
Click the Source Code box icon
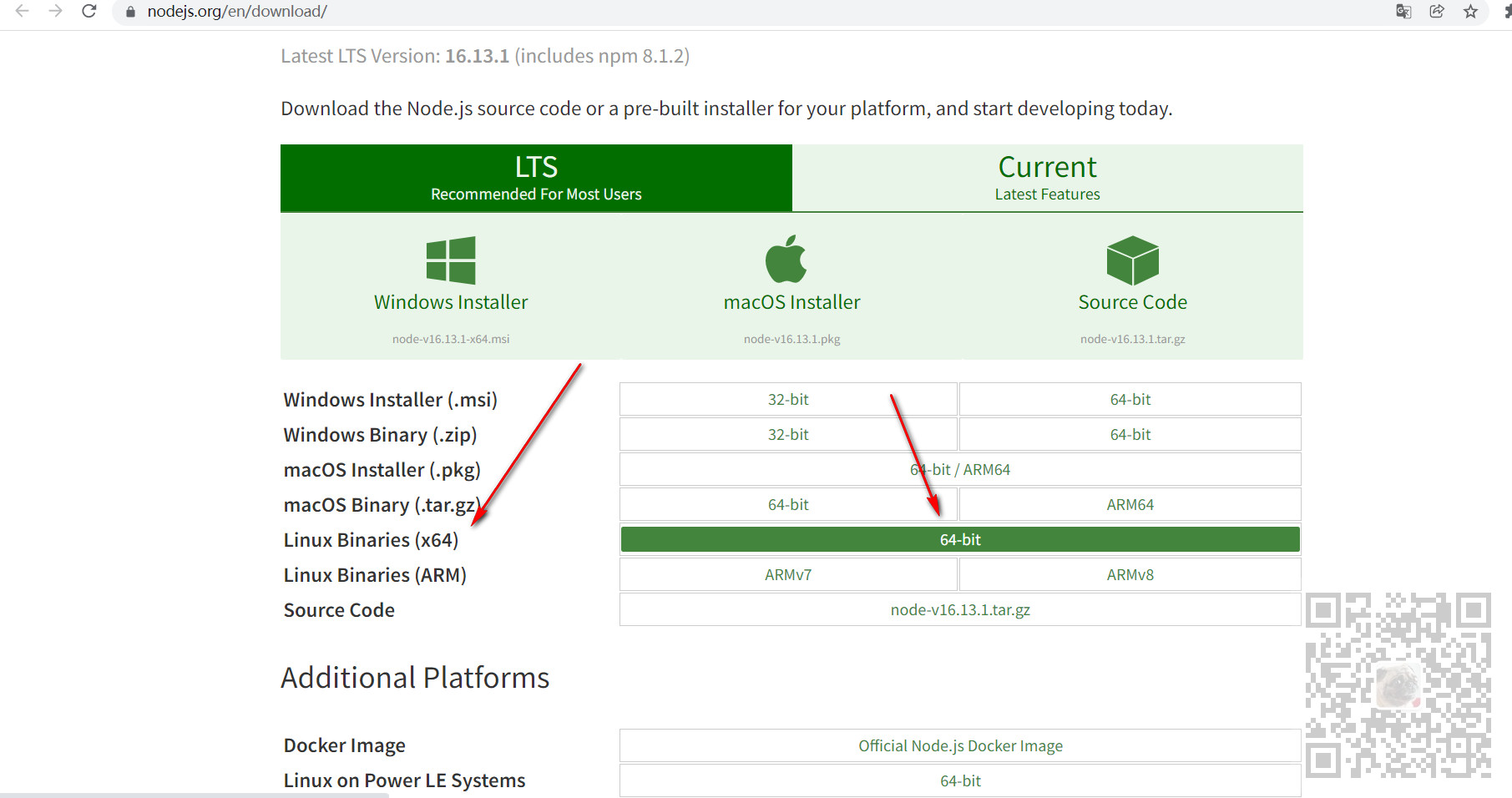tap(1133, 260)
